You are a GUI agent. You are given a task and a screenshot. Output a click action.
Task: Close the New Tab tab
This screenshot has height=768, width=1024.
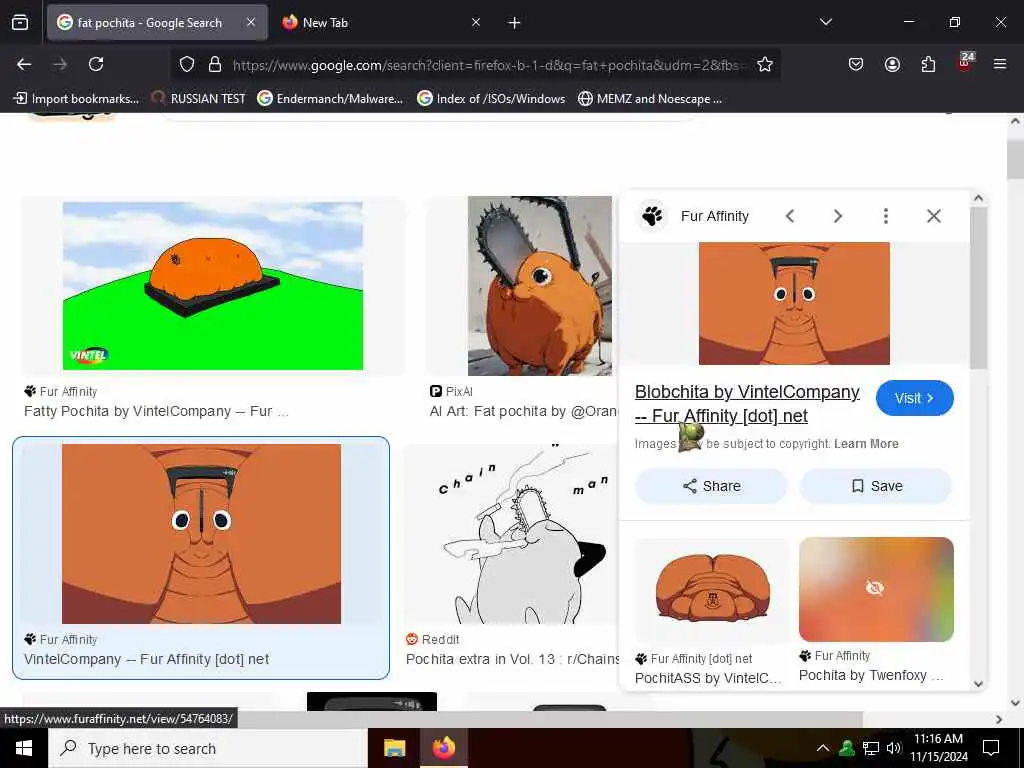pos(476,23)
